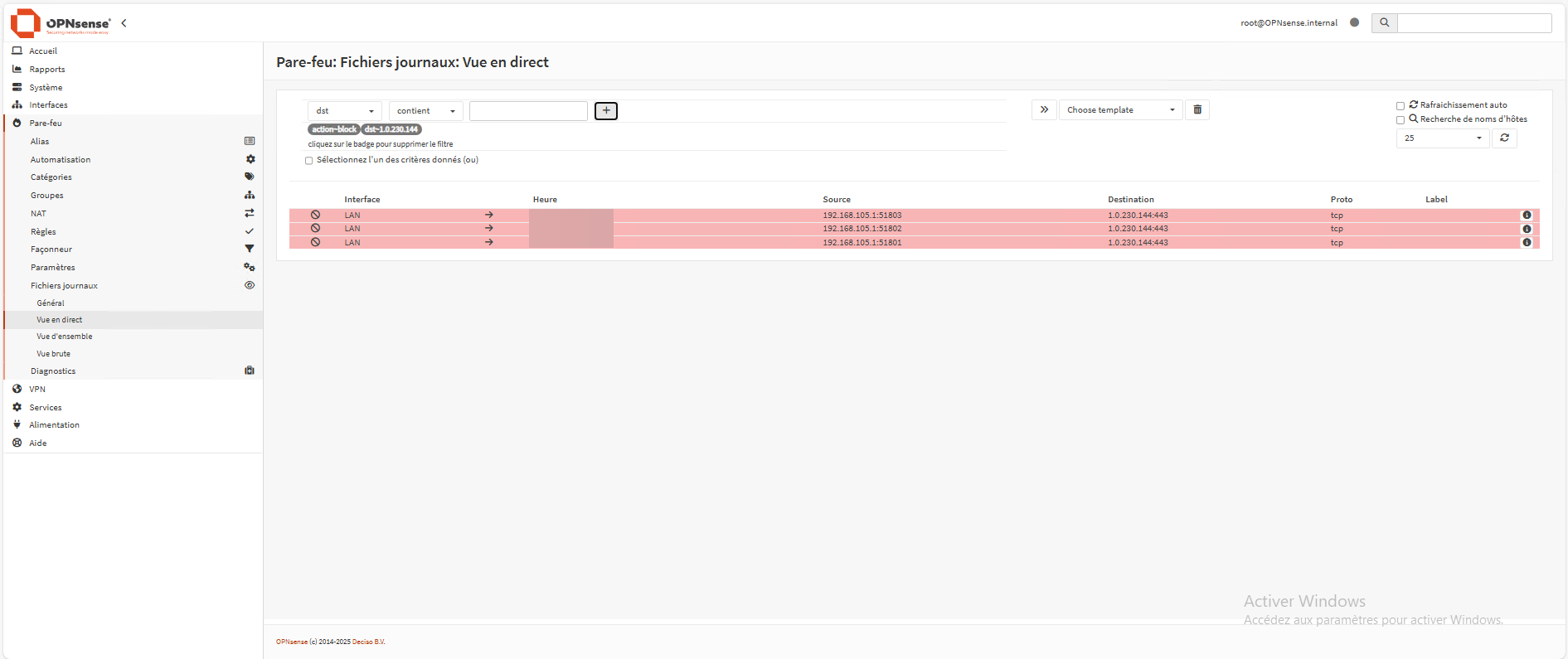This screenshot has height=659, width=1568.
Task: Open the Règles menu item
Action: (x=44, y=232)
